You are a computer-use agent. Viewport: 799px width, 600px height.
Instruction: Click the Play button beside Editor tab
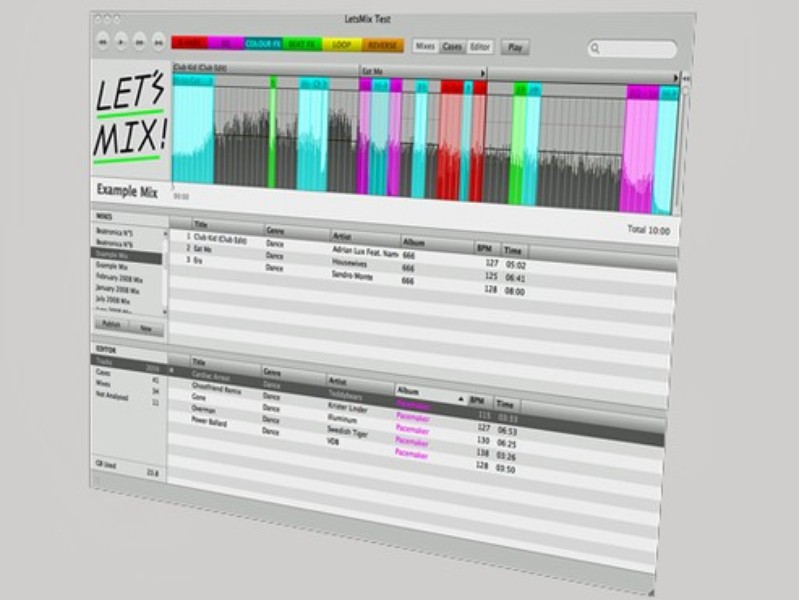[x=515, y=47]
